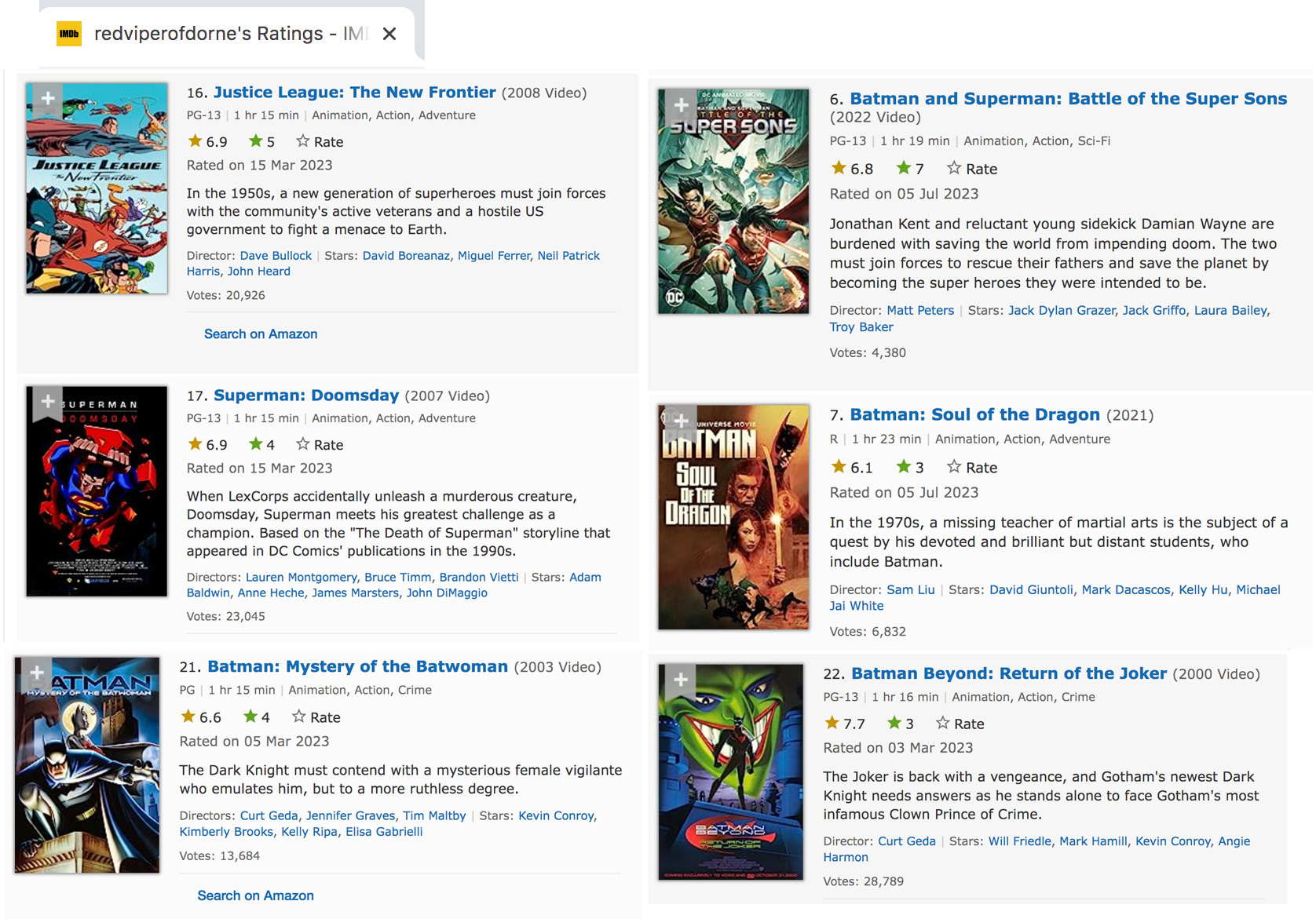Add Mystery of the Batwoman to watchlist

point(37,673)
